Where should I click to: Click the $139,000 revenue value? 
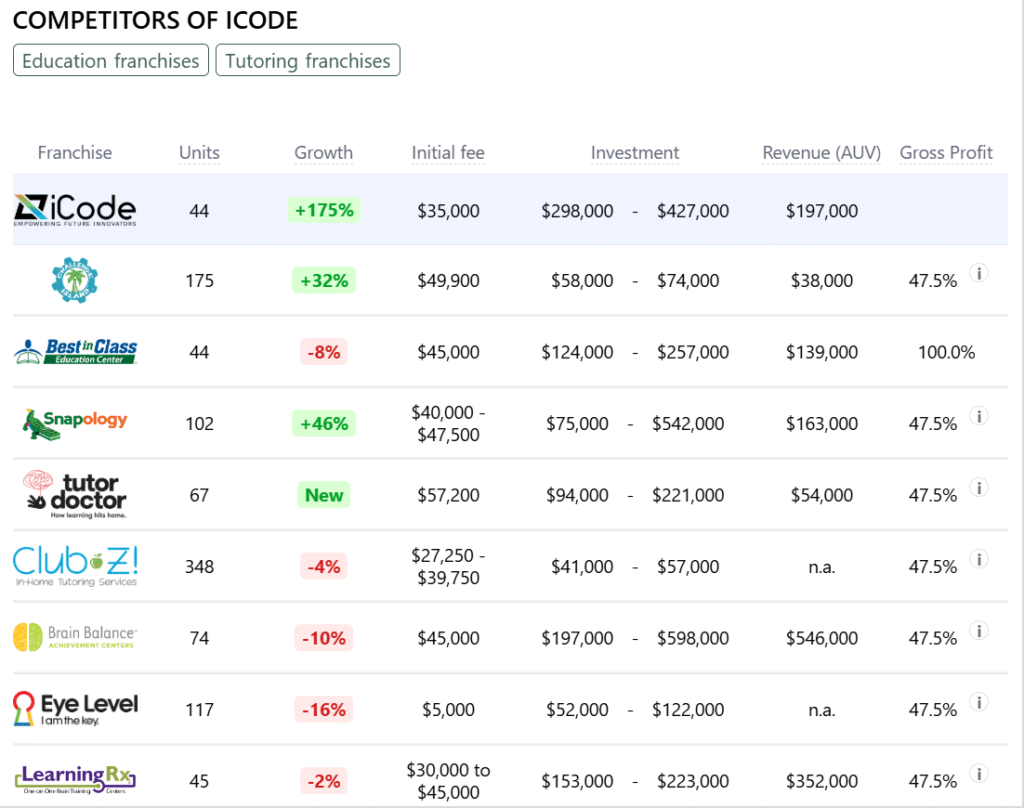tap(822, 352)
